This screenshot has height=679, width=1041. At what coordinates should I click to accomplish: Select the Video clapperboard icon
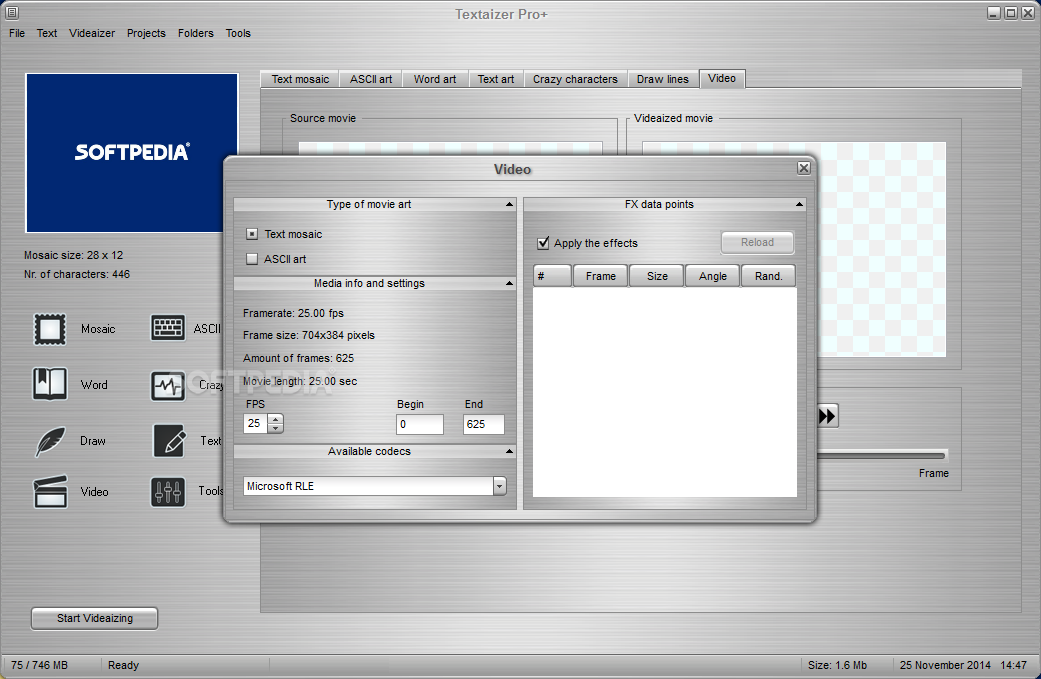pyautogui.click(x=50, y=492)
